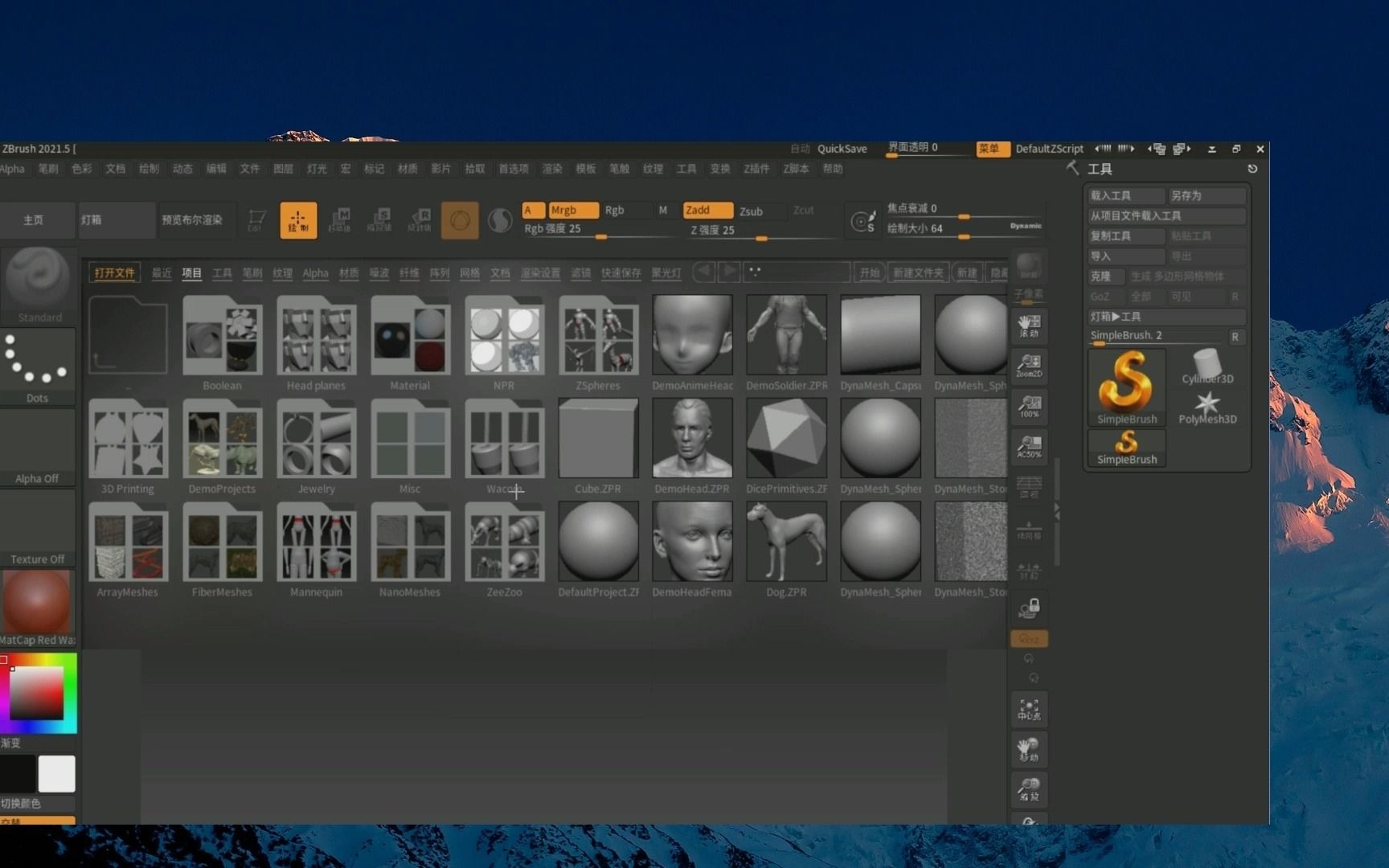The image size is (1389, 868).
Task: Click the restore tool palette circular arrow icon
Action: click(x=1252, y=169)
